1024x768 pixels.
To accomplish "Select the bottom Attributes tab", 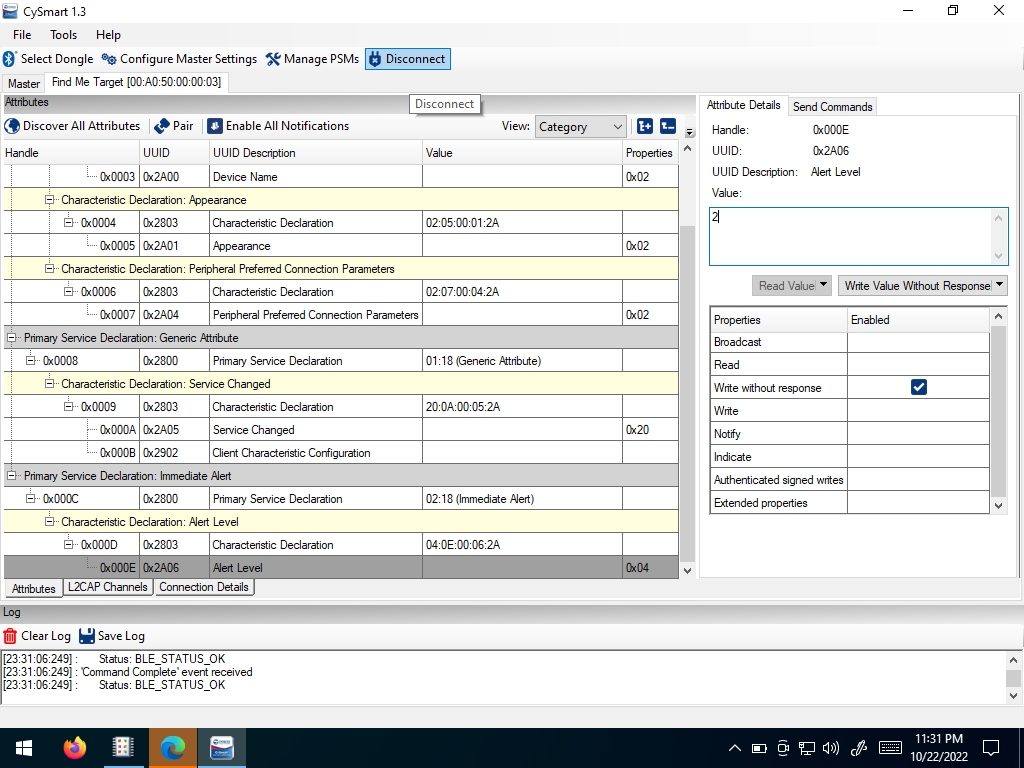I will (x=33, y=588).
